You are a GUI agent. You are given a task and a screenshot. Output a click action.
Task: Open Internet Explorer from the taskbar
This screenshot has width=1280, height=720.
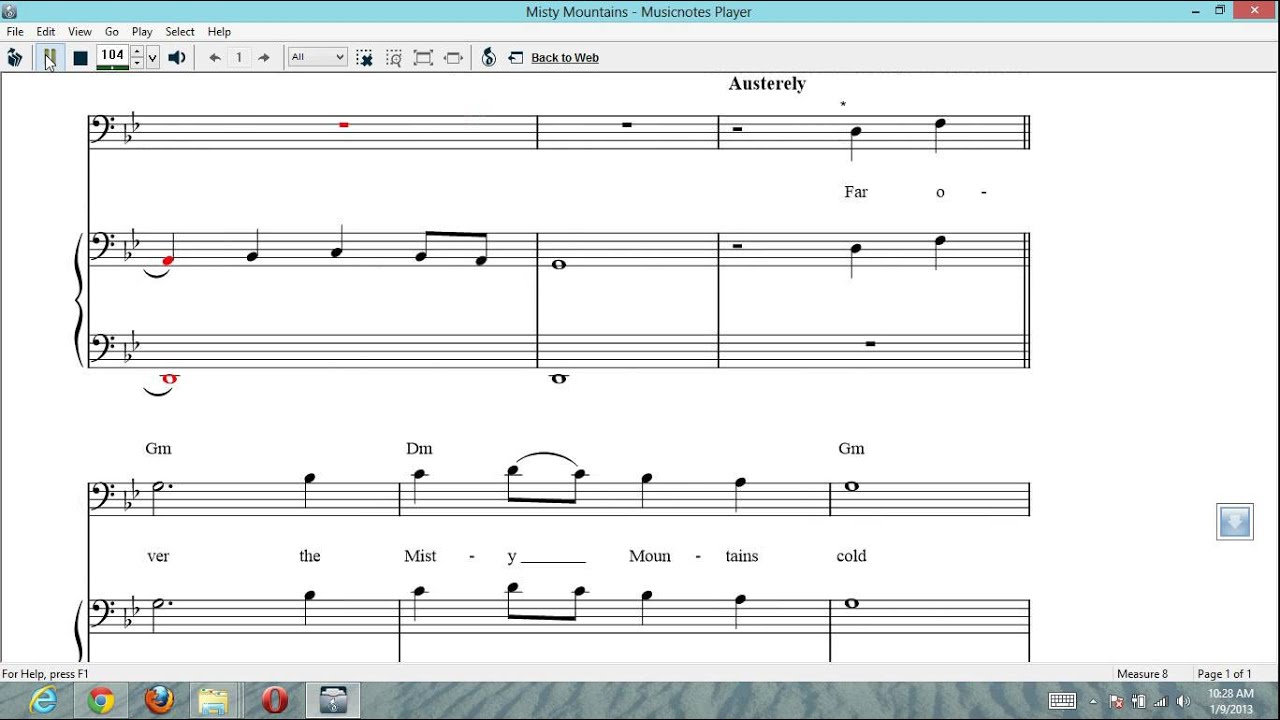[43, 700]
